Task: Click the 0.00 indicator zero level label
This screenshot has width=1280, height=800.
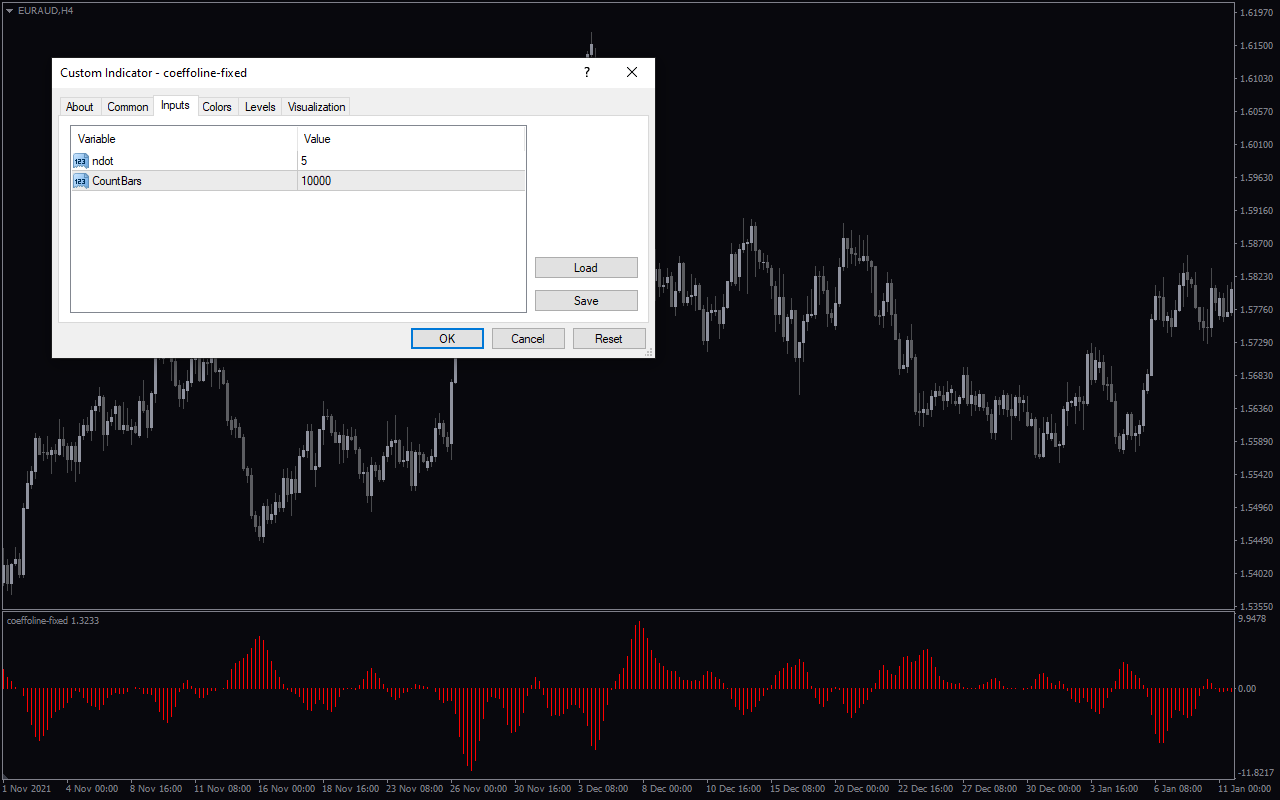Action: (1247, 689)
